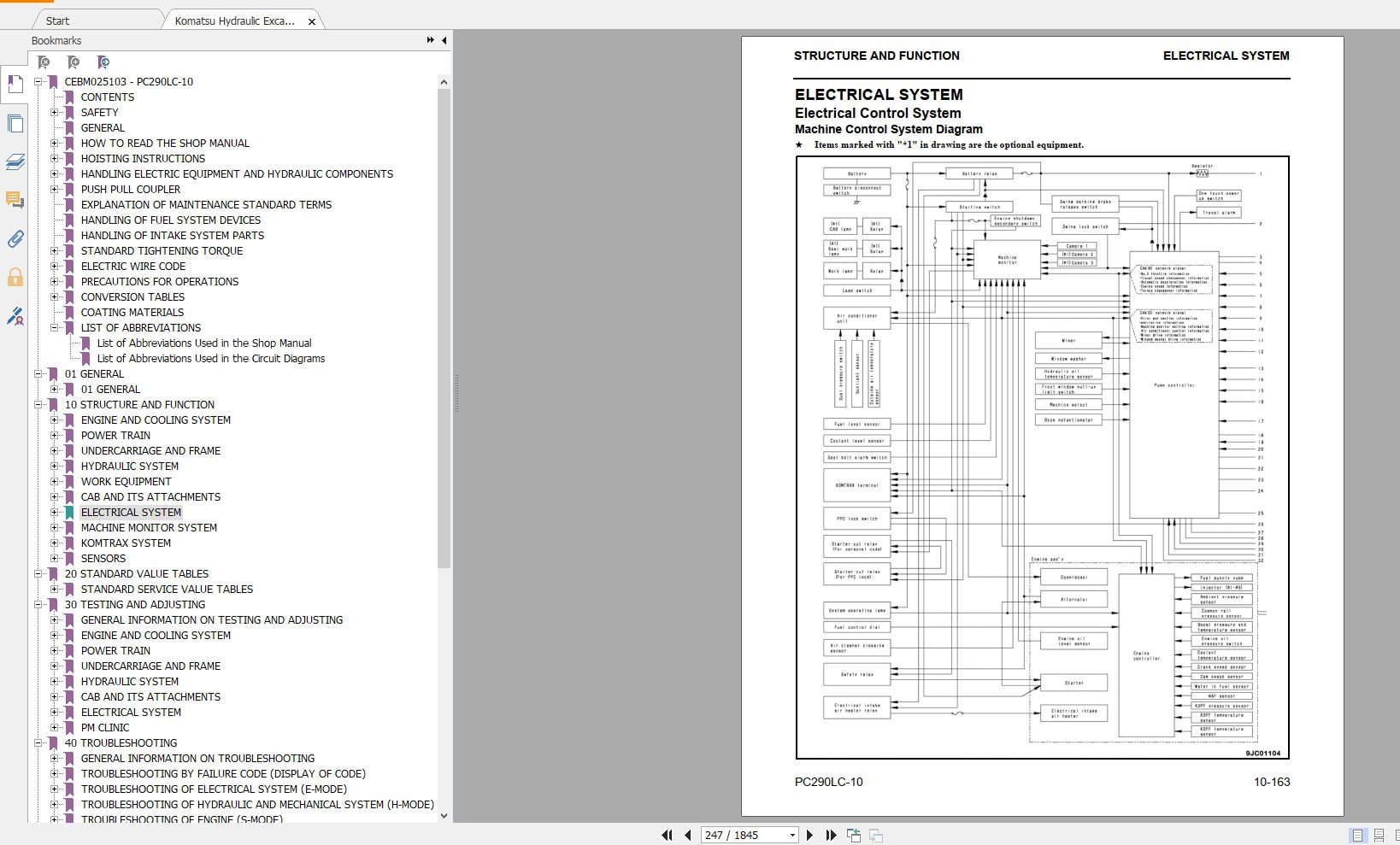Open the WORK EQUIPMENT bookmark

[x=126, y=482]
